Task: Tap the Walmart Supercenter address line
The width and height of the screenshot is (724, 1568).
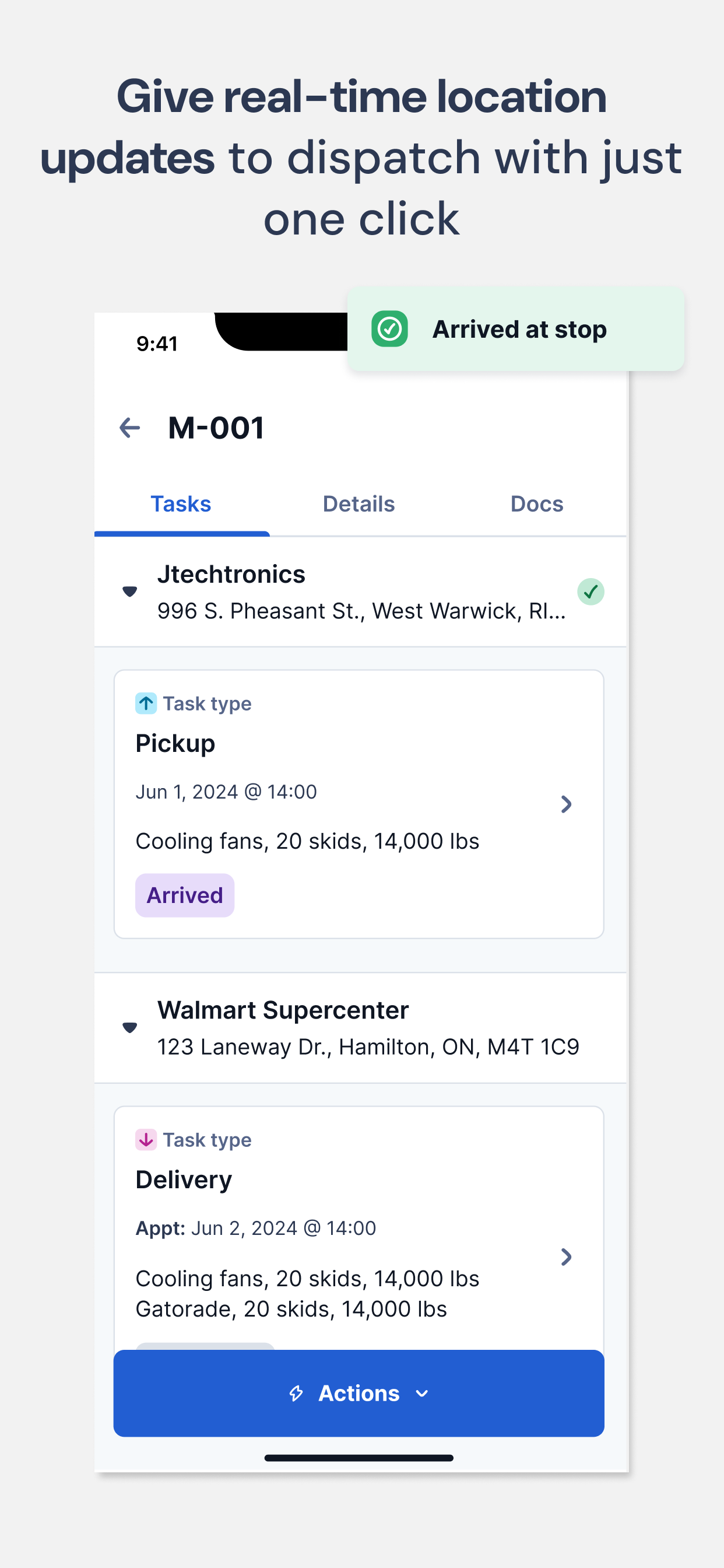Action: (368, 1047)
